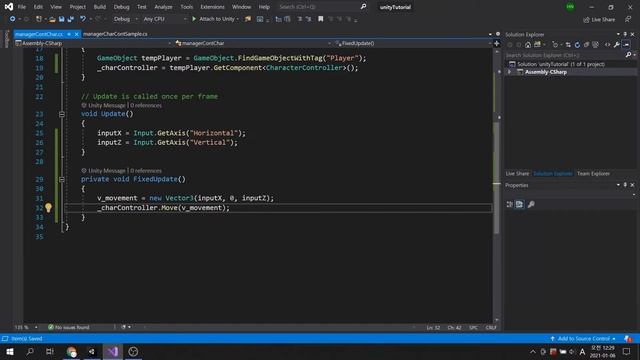
Task: Click the View Code icon
Action: coord(607,44)
